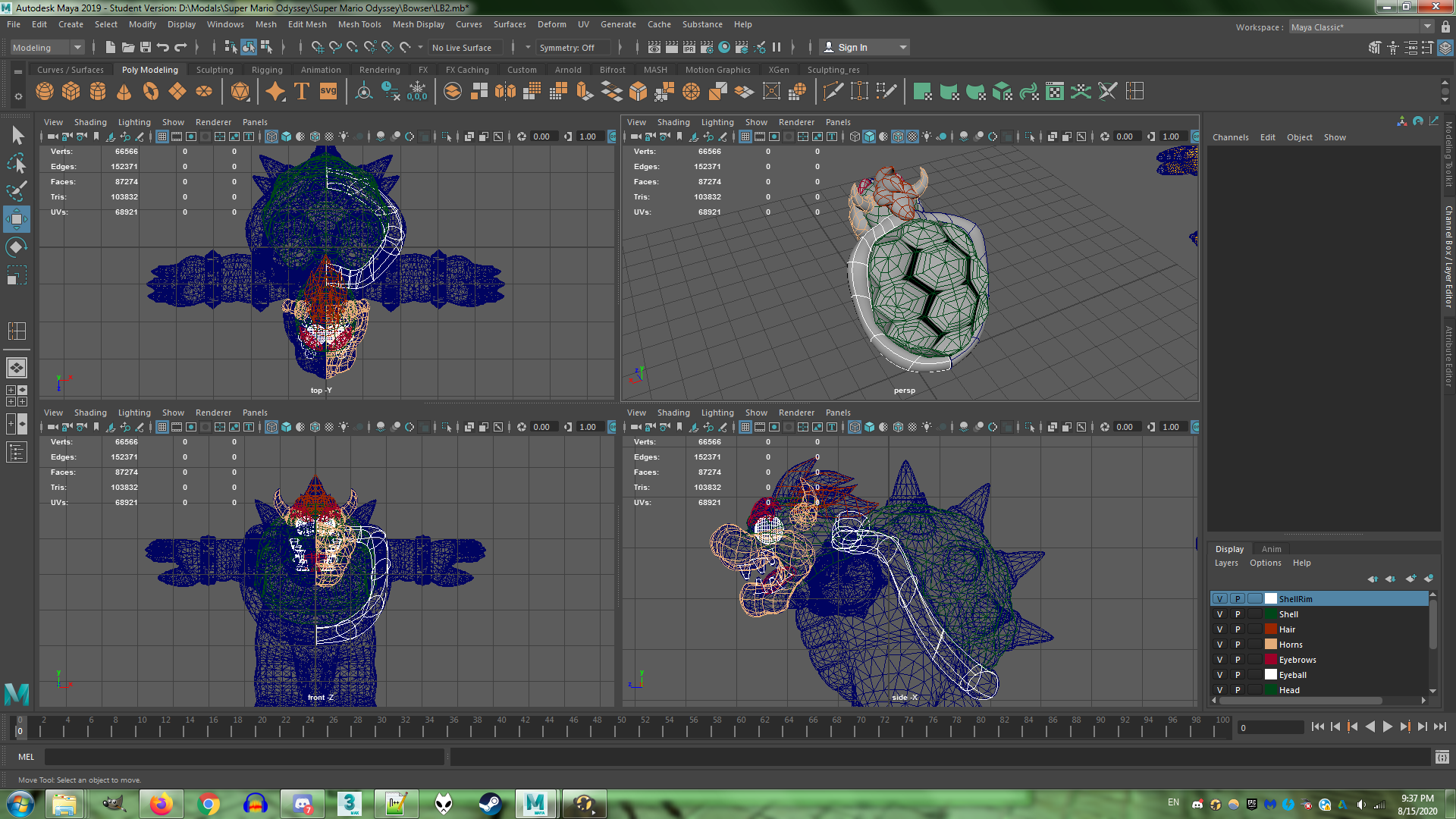The image size is (1456, 819).
Task: Click Play forwards button
Action: coord(1387,726)
